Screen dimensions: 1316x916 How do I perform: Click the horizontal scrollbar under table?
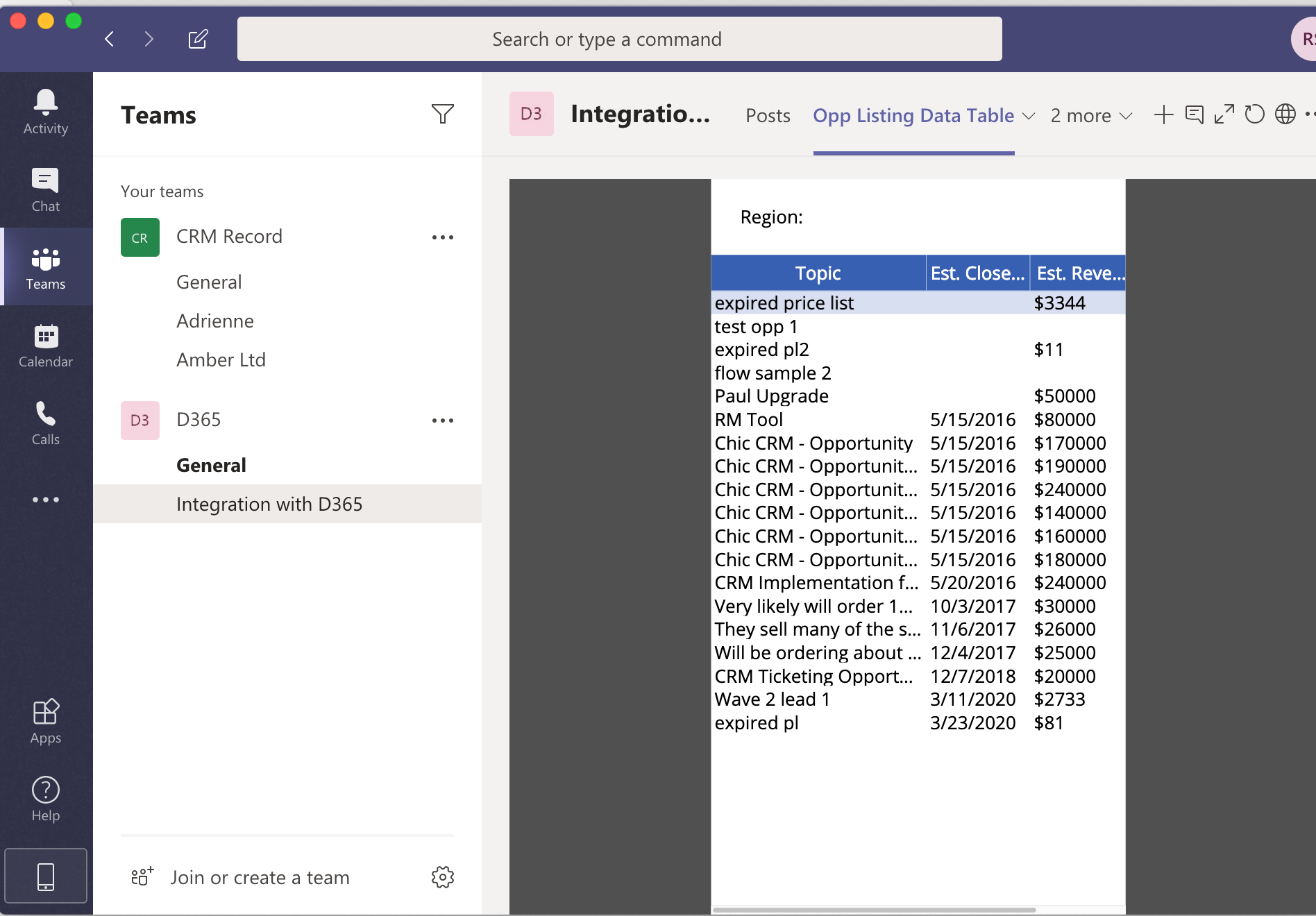(x=875, y=909)
